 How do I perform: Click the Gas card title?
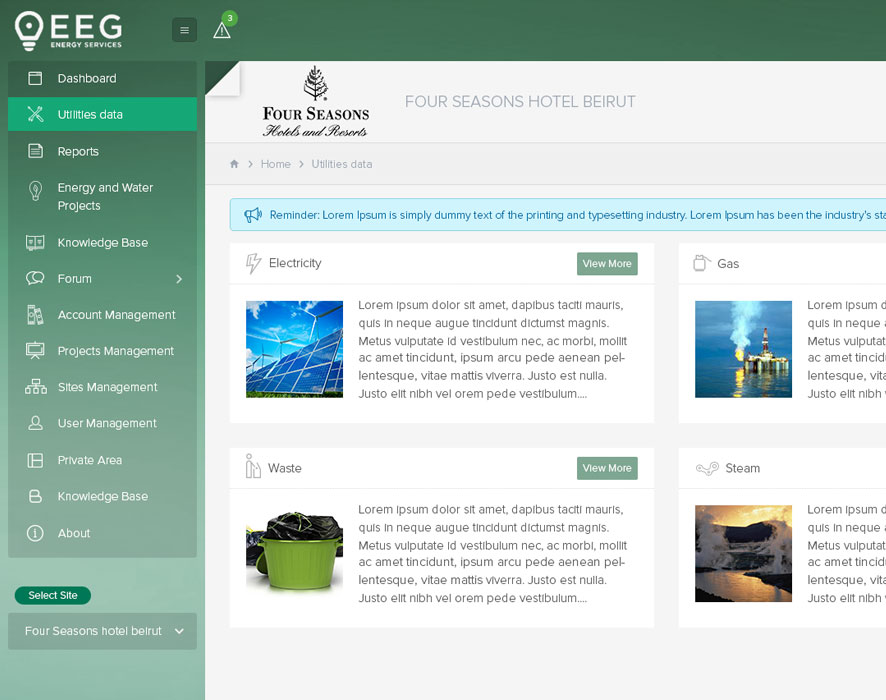click(x=728, y=264)
